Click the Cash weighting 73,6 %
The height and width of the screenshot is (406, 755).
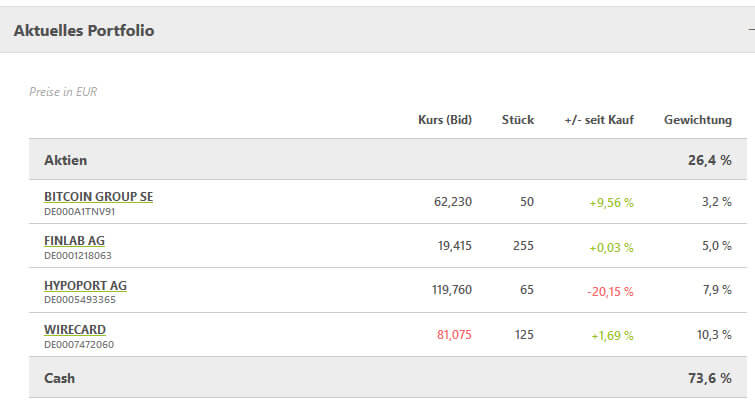[710, 378]
